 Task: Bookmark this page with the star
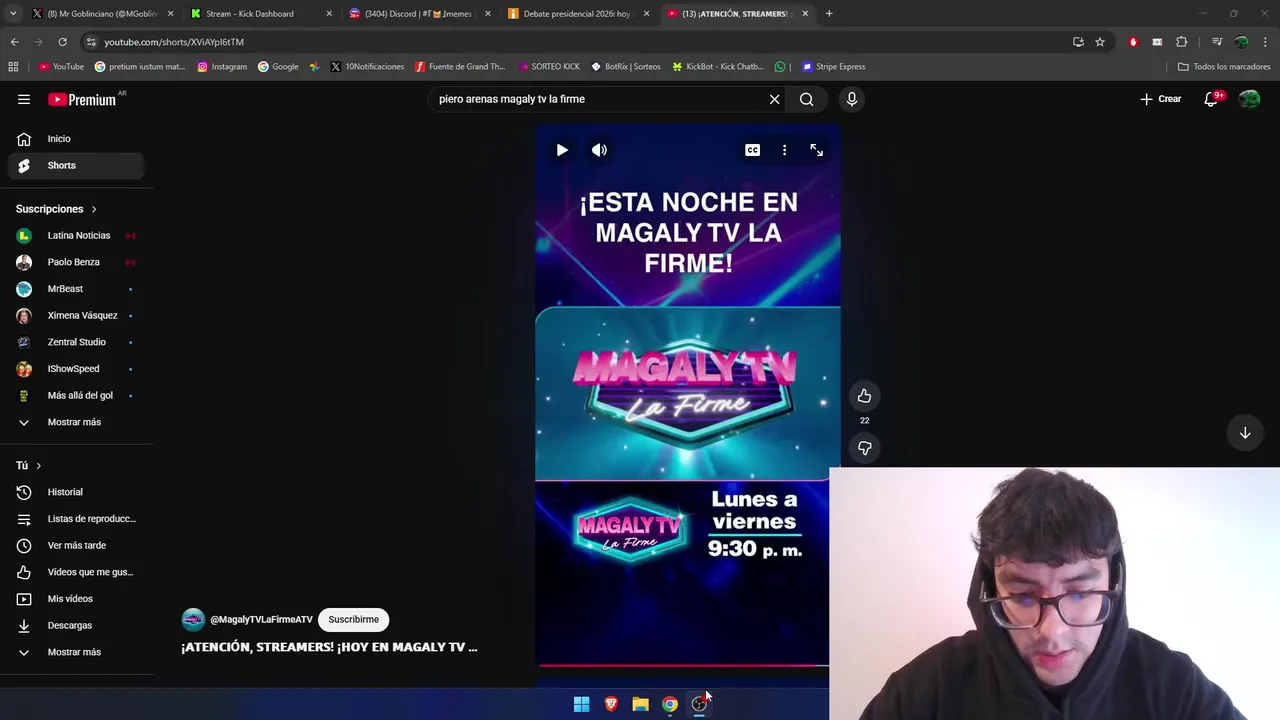pyautogui.click(x=1100, y=42)
